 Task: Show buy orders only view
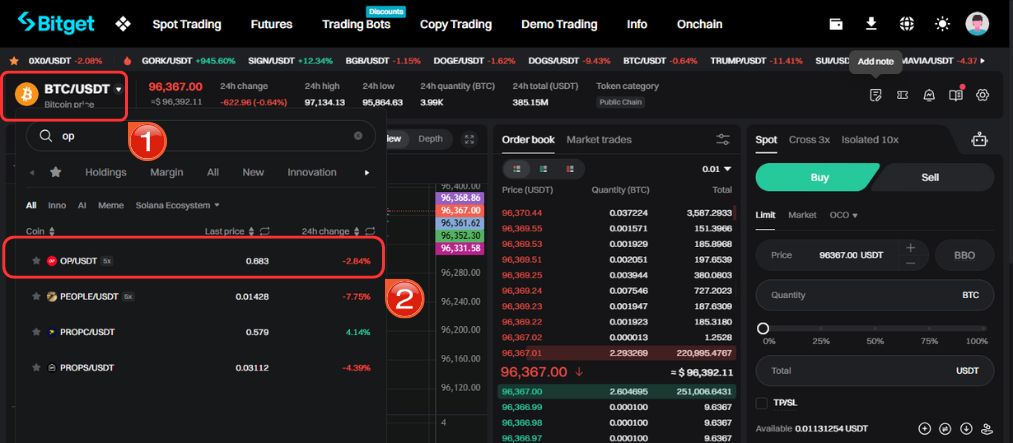[543, 169]
